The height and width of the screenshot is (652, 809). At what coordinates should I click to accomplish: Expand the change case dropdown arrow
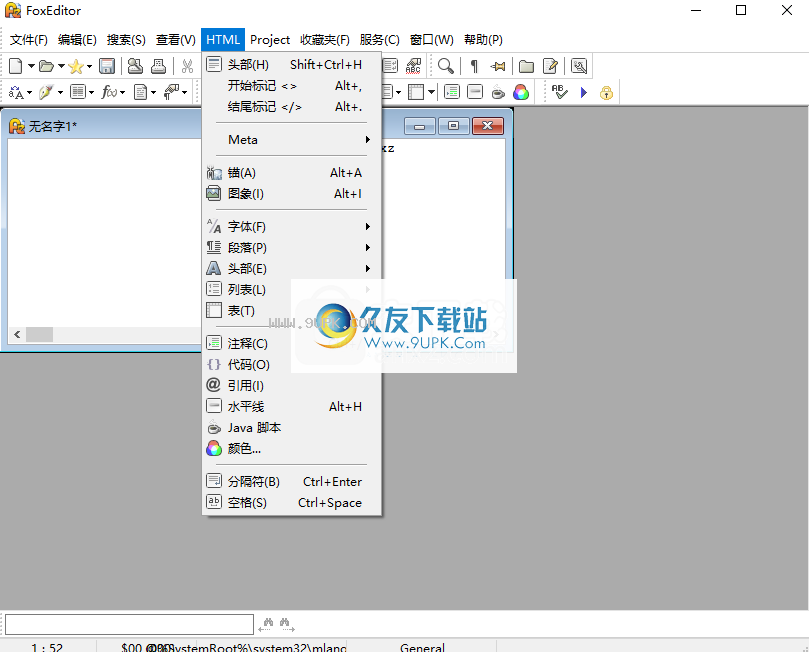pos(29,93)
